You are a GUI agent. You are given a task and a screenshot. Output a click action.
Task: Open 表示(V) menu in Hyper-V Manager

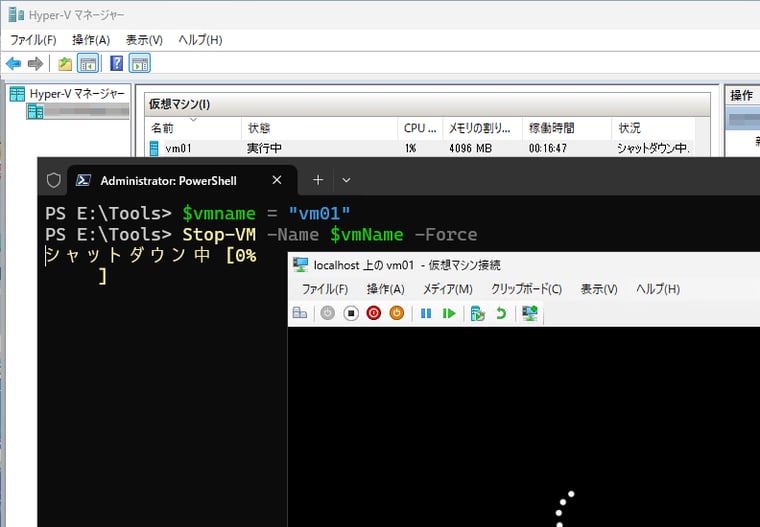[144, 40]
